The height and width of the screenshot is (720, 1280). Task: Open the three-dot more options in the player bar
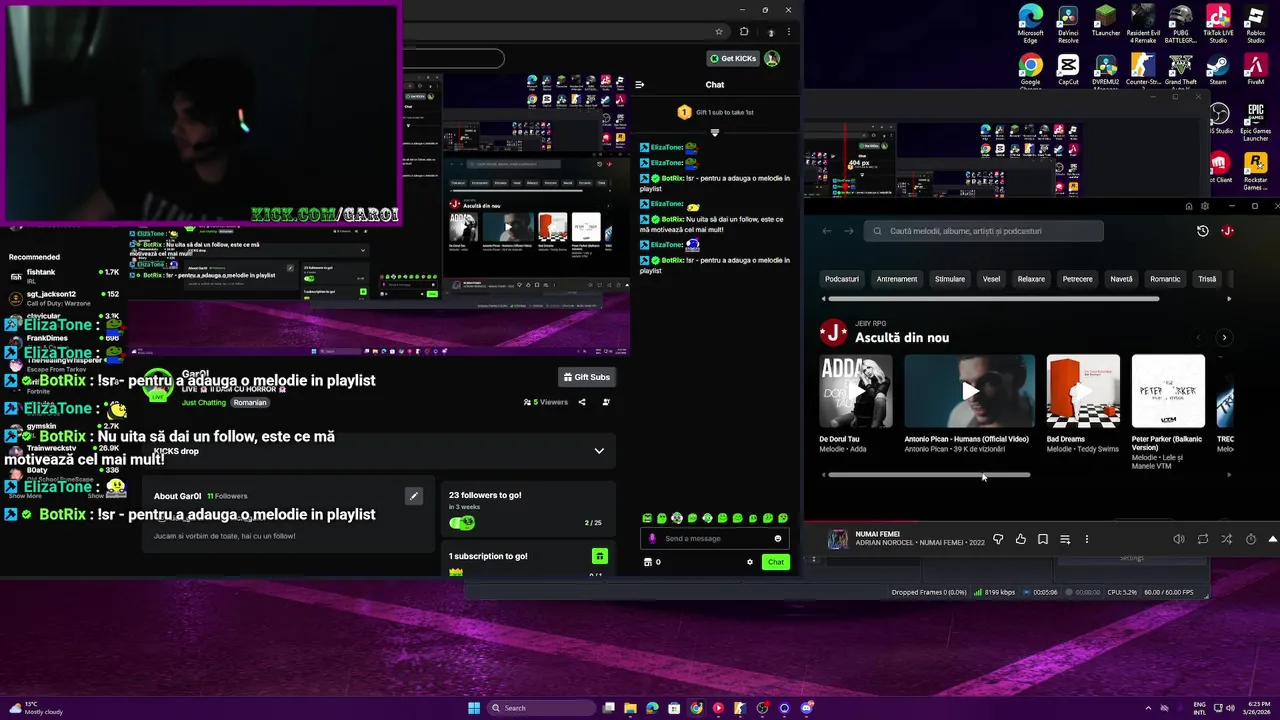coord(1086,539)
